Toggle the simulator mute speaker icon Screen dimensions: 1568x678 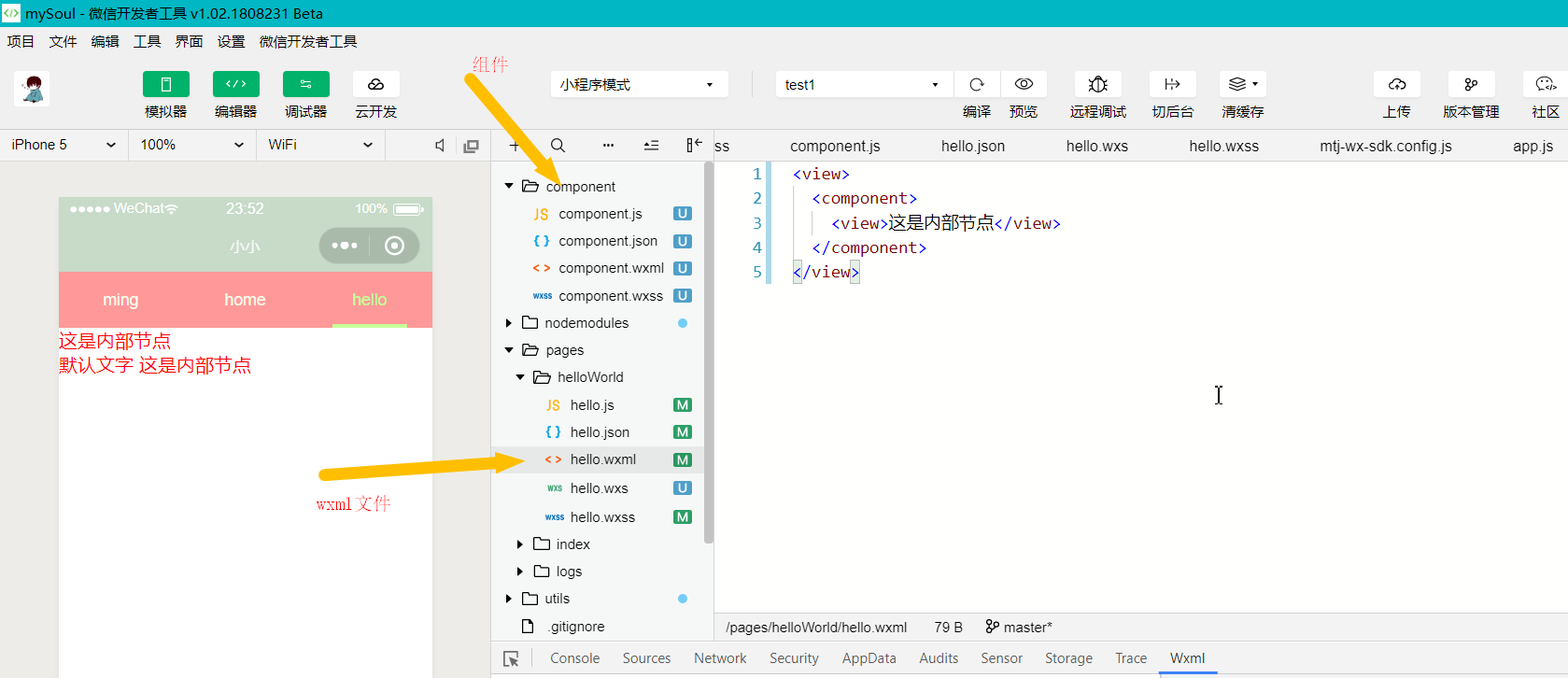(x=440, y=145)
